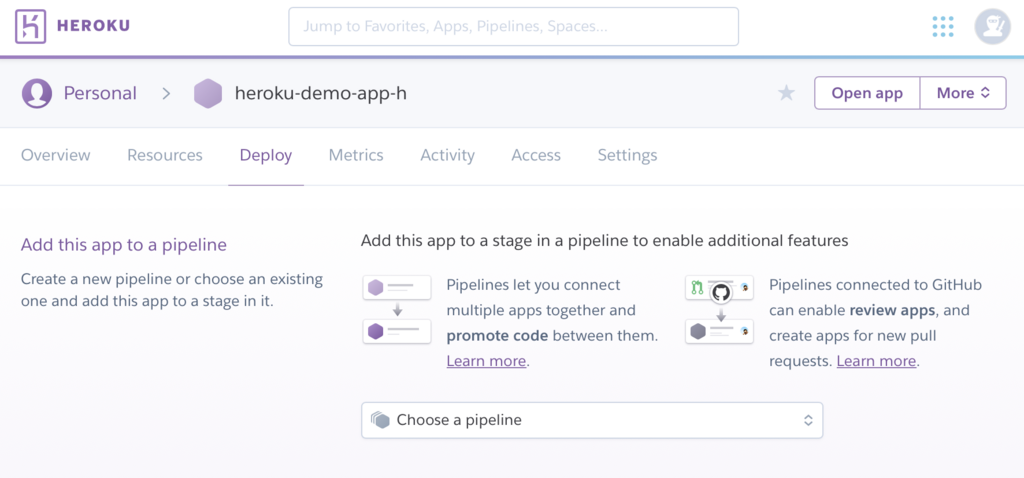Open the More dropdown menu
1024x478 pixels.
(x=963, y=93)
